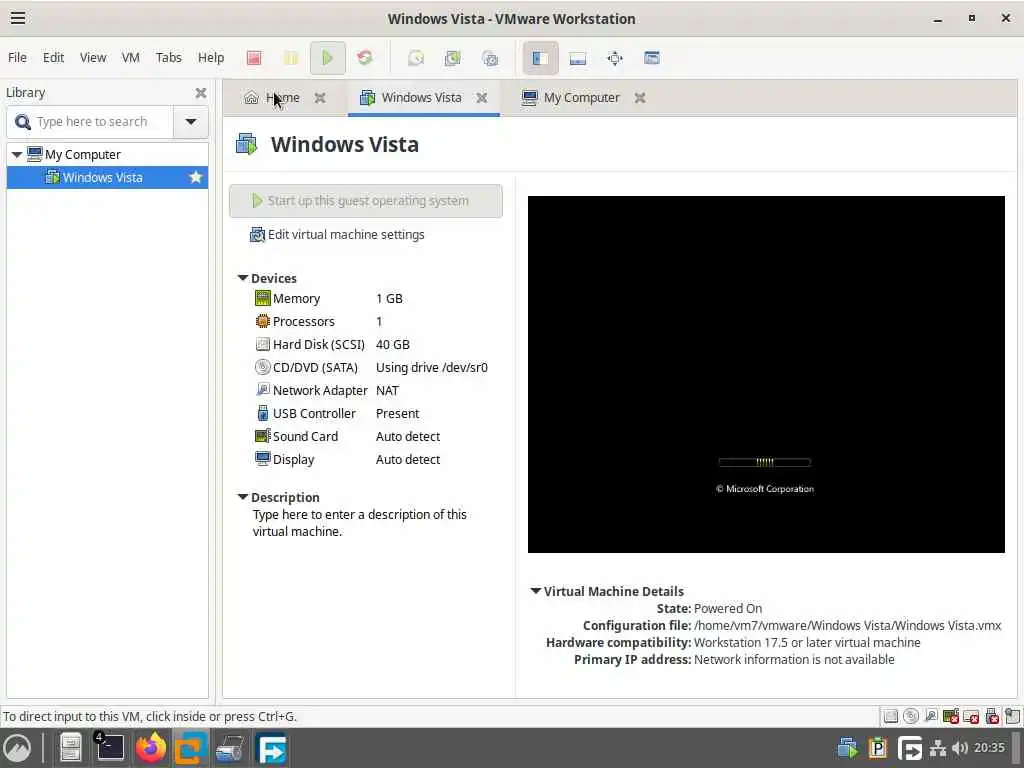Screen dimensions: 1024x768
Task: Click the CD/DVD (SATA) device row
Action: pos(371,367)
